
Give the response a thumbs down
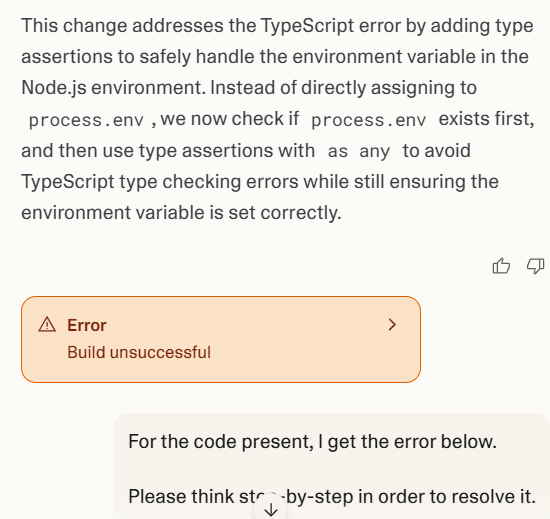click(x=535, y=266)
